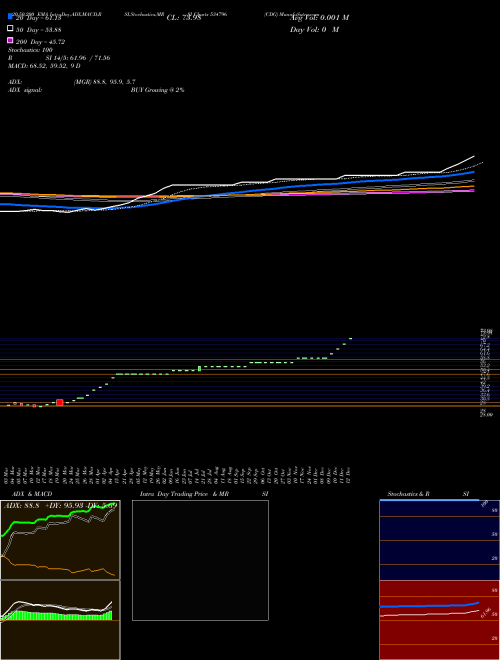Click the topmost green candle on price chart
The height and width of the screenshot is (660, 500).
351,338
